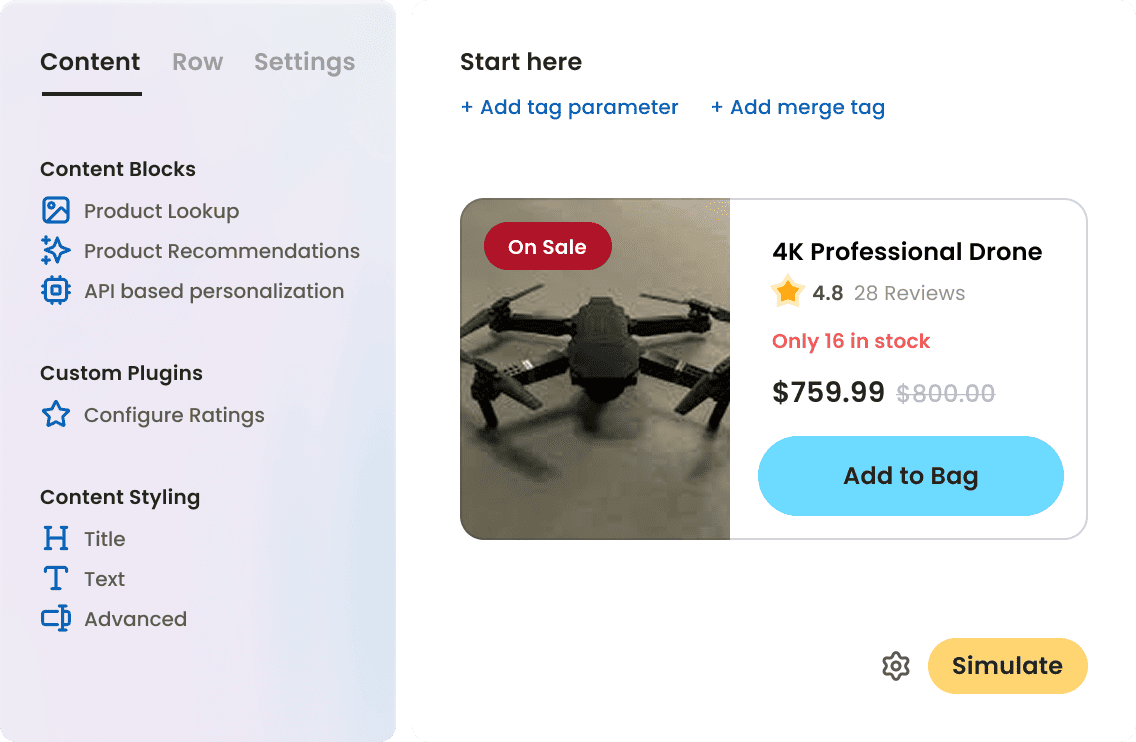Viewport: 1136px width, 742px height.
Task: Click the Product Recommendations sparkle icon
Action: tap(56, 251)
